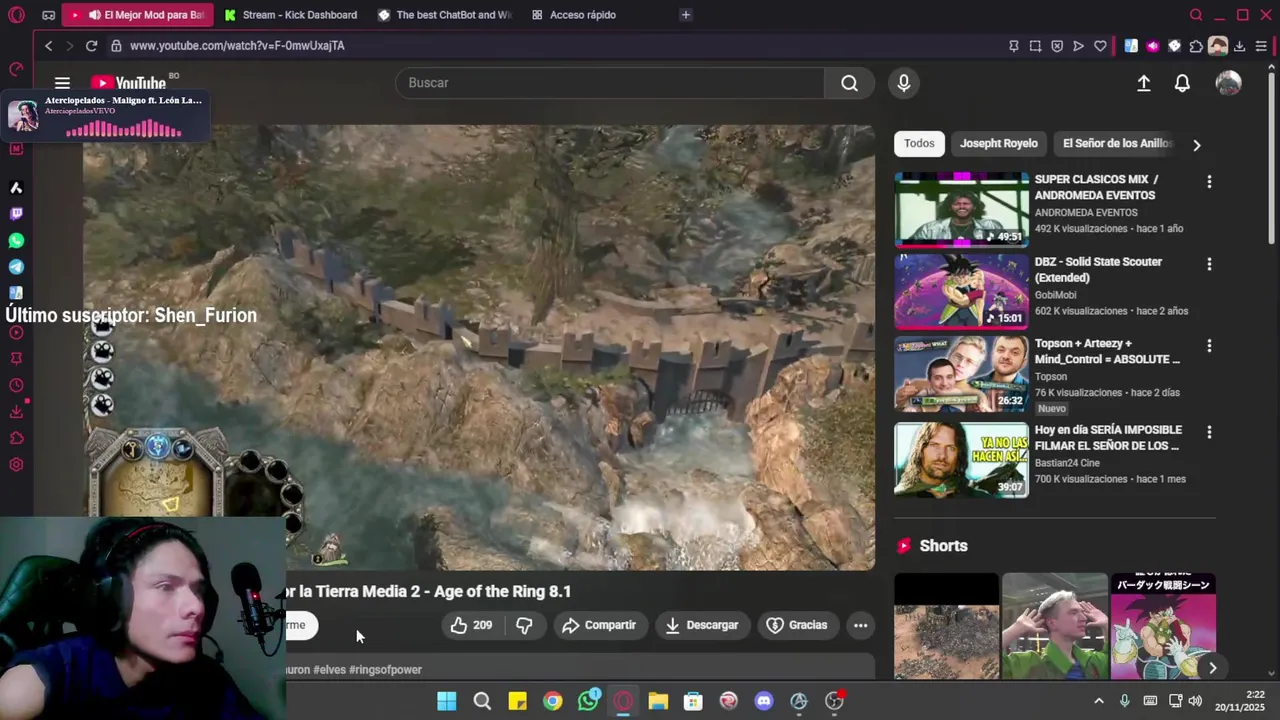Open the browser downloads arrow icon
The height and width of the screenshot is (720, 1280).
(x=1240, y=46)
